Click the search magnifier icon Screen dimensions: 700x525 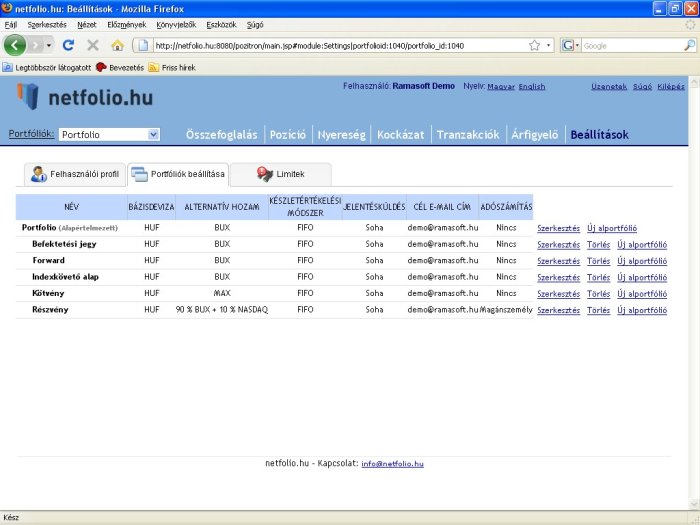click(x=689, y=45)
